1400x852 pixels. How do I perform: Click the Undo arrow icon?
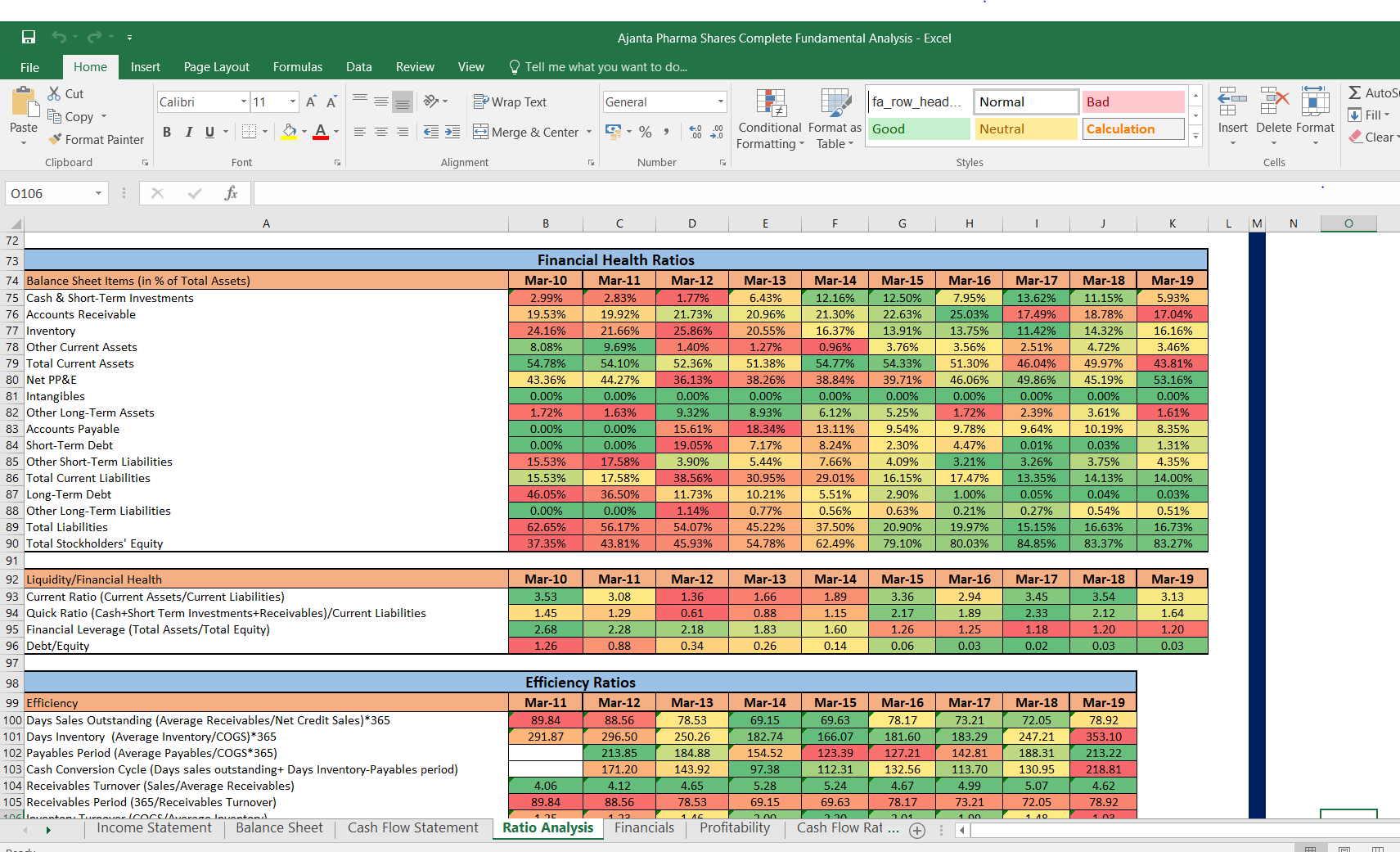tap(59, 37)
